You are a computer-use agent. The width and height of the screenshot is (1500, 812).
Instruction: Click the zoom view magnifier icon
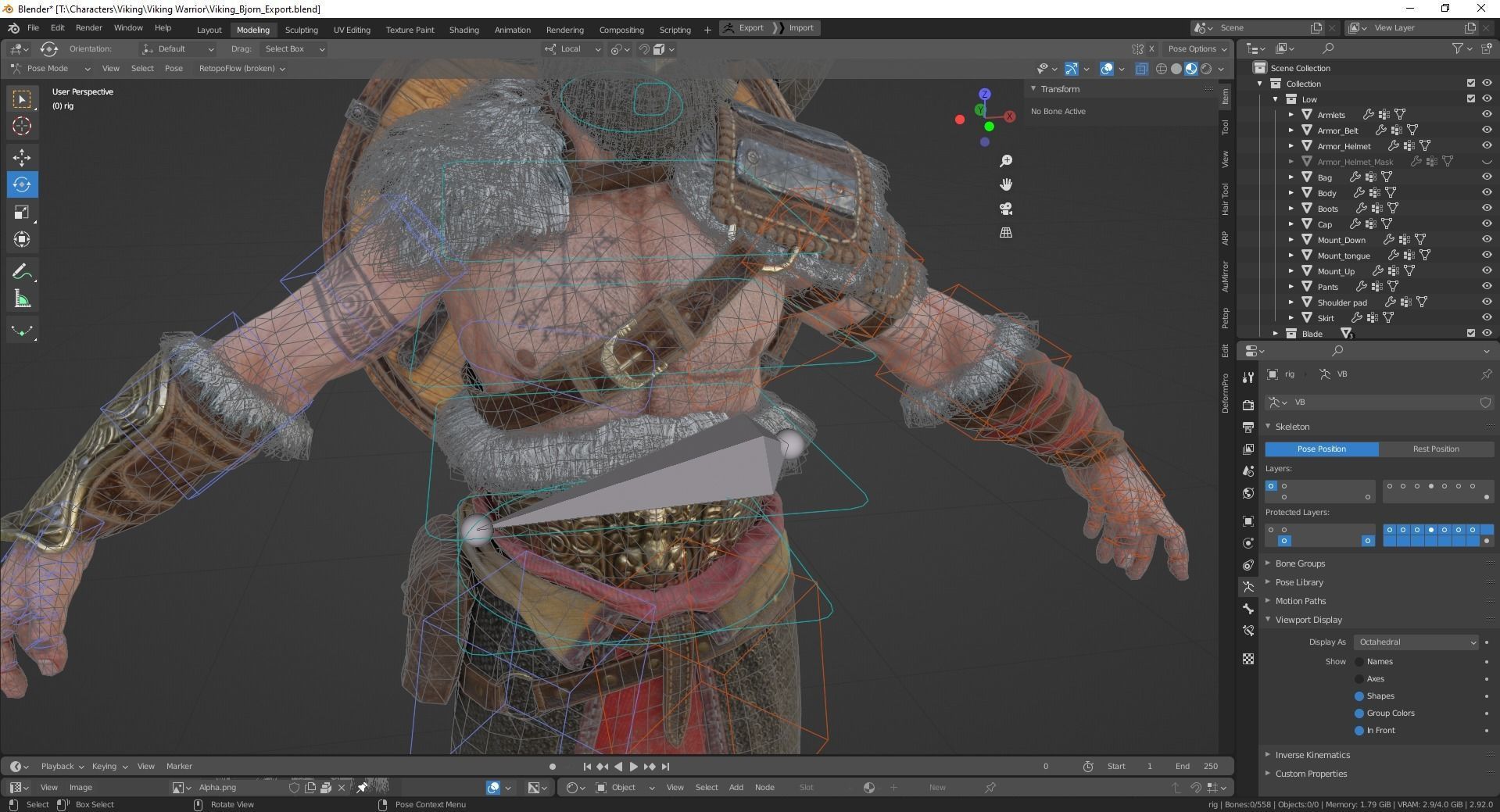pyautogui.click(x=1006, y=160)
